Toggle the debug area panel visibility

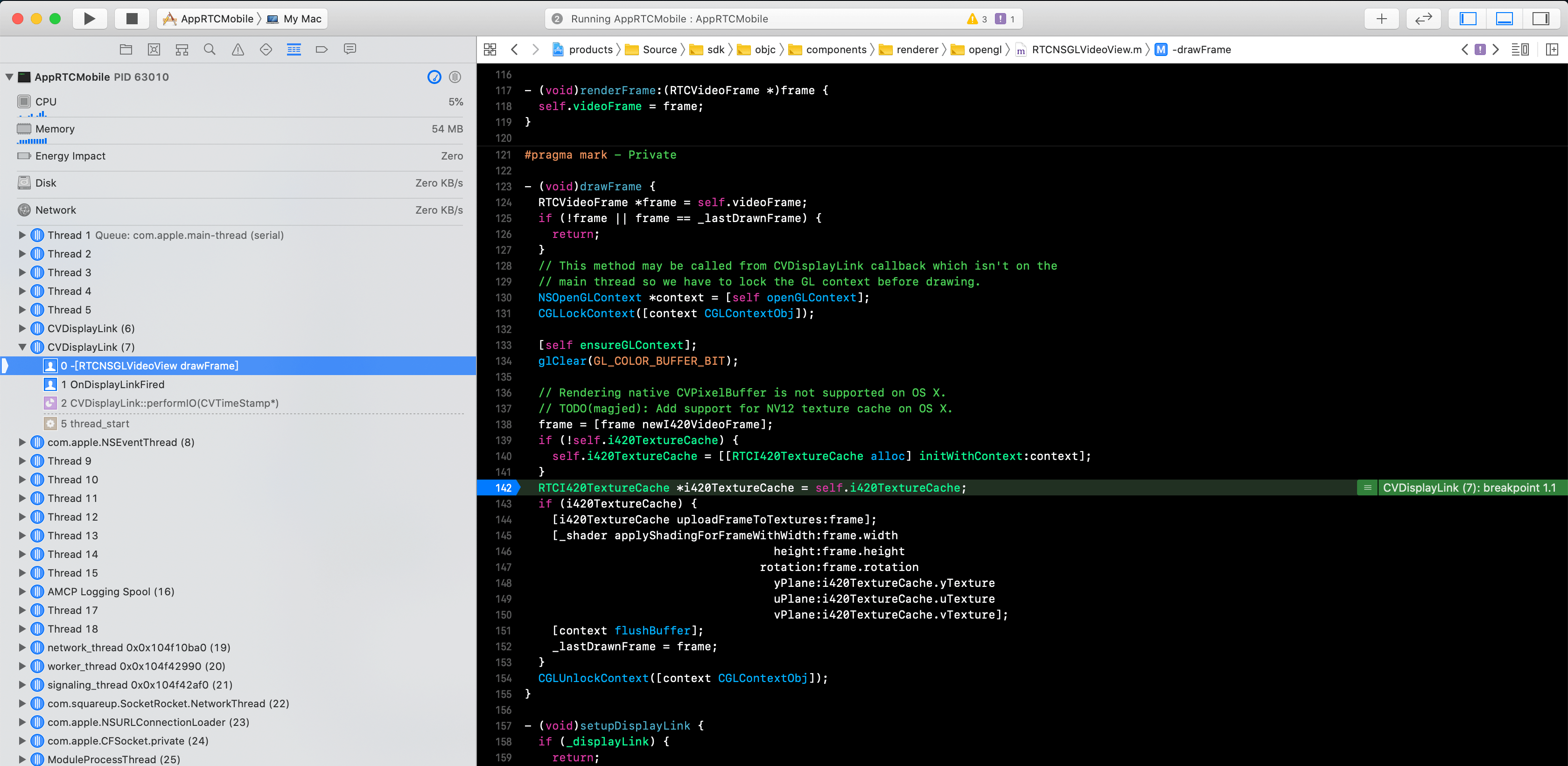(1504, 18)
